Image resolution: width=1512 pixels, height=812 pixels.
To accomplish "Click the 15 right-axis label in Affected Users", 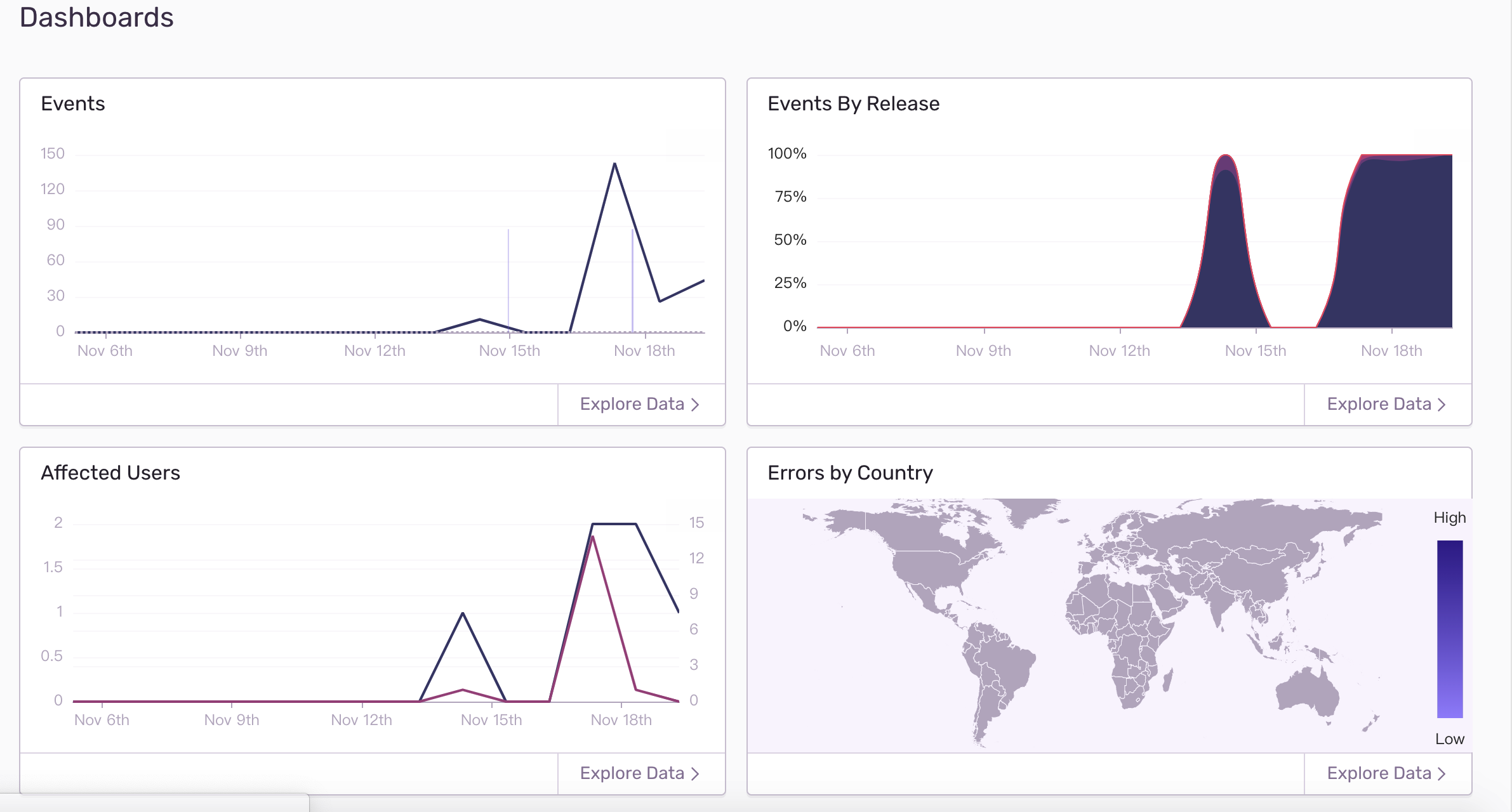I will 696,523.
